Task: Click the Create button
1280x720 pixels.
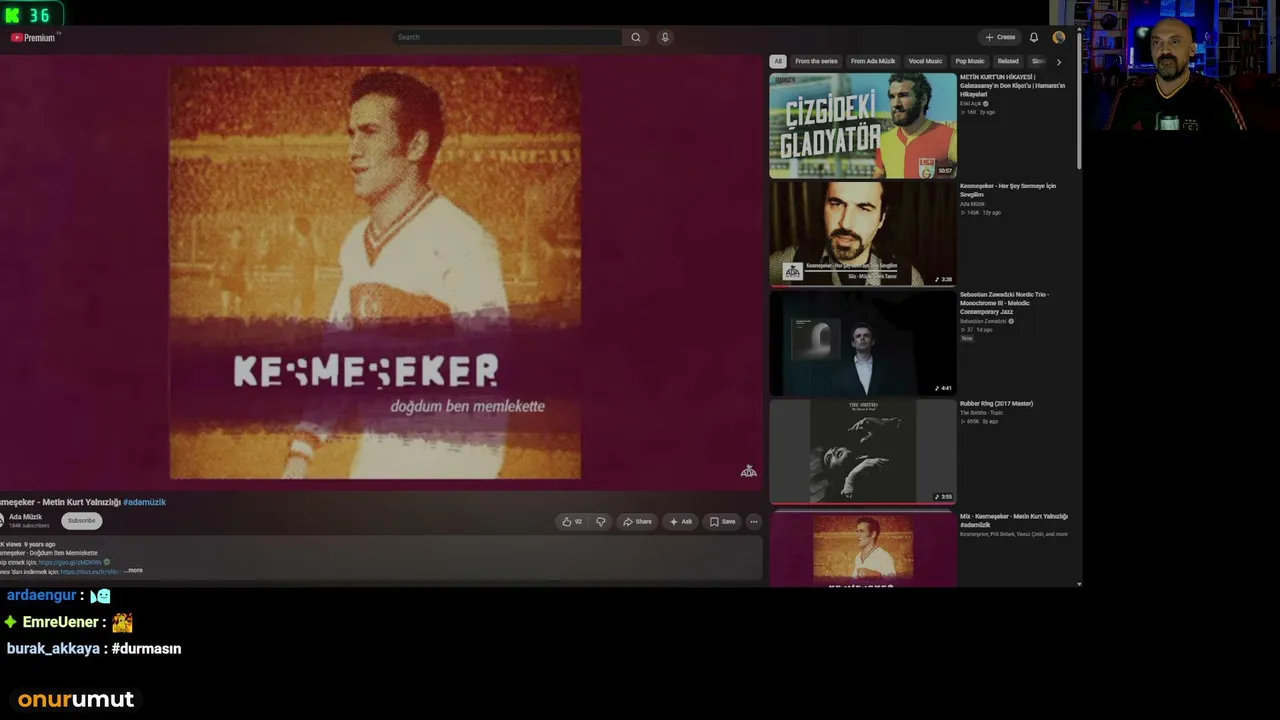Action: (1000, 37)
